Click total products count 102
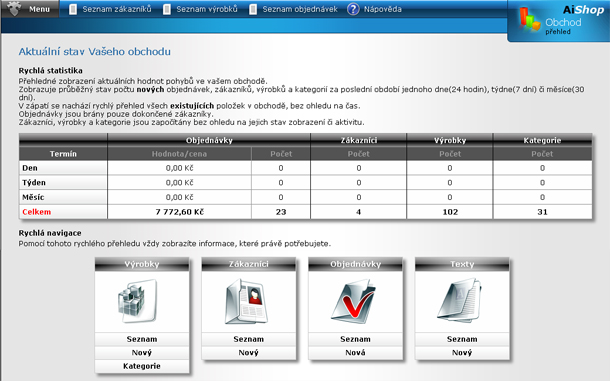The width and height of the screenshot is (610, 381). (450, 212)
